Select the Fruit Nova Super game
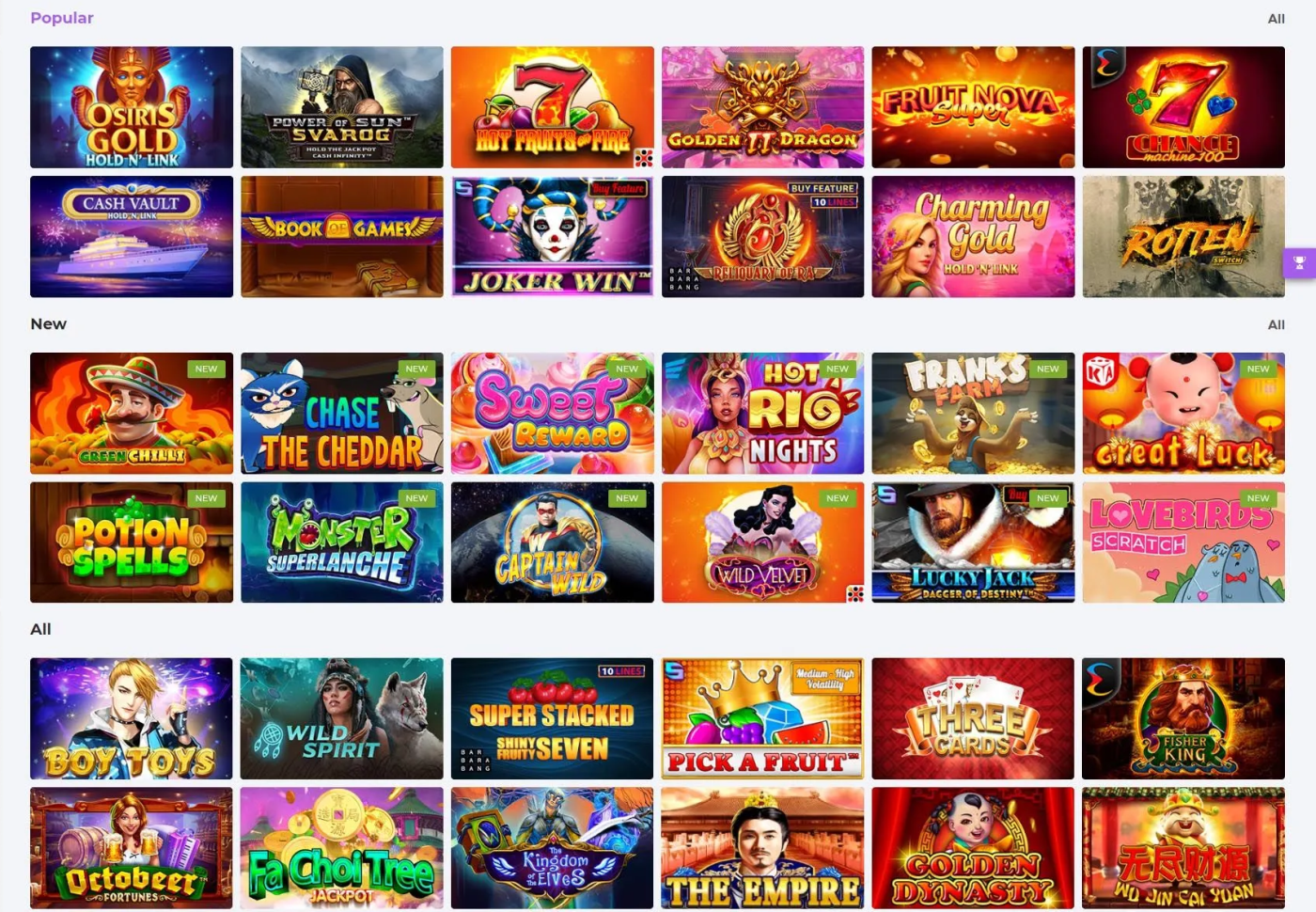The height and width of the screenshot is (912, 1316). click(973, 107)
